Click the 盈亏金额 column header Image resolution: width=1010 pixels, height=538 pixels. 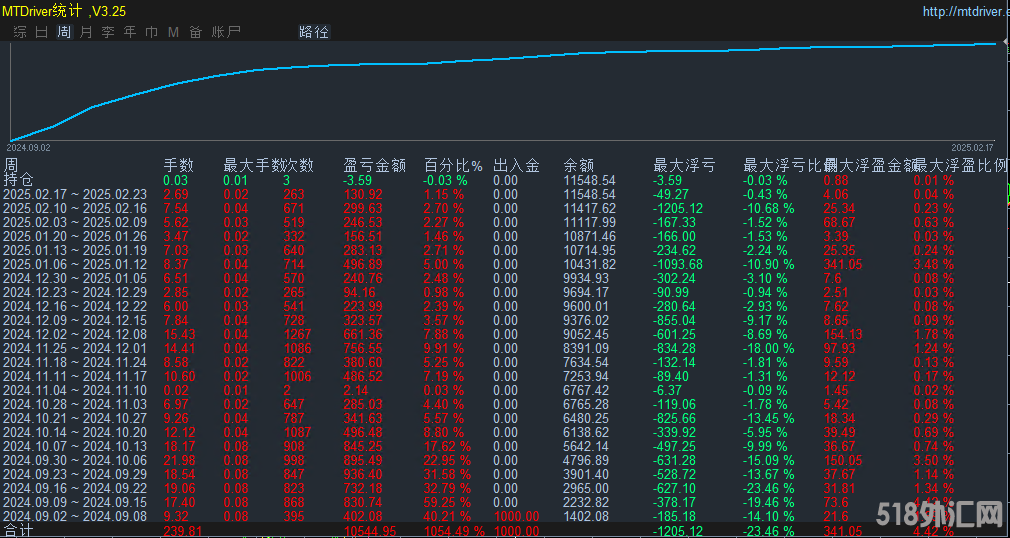pyautogui.click(x=374, y=166)
